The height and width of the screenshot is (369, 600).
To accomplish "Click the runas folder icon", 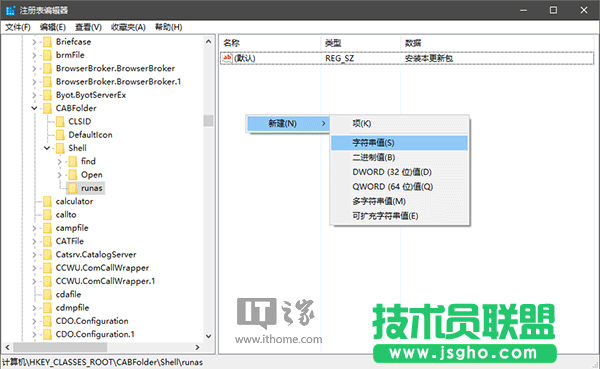I will pyautogui.click(x=73, y=188).
